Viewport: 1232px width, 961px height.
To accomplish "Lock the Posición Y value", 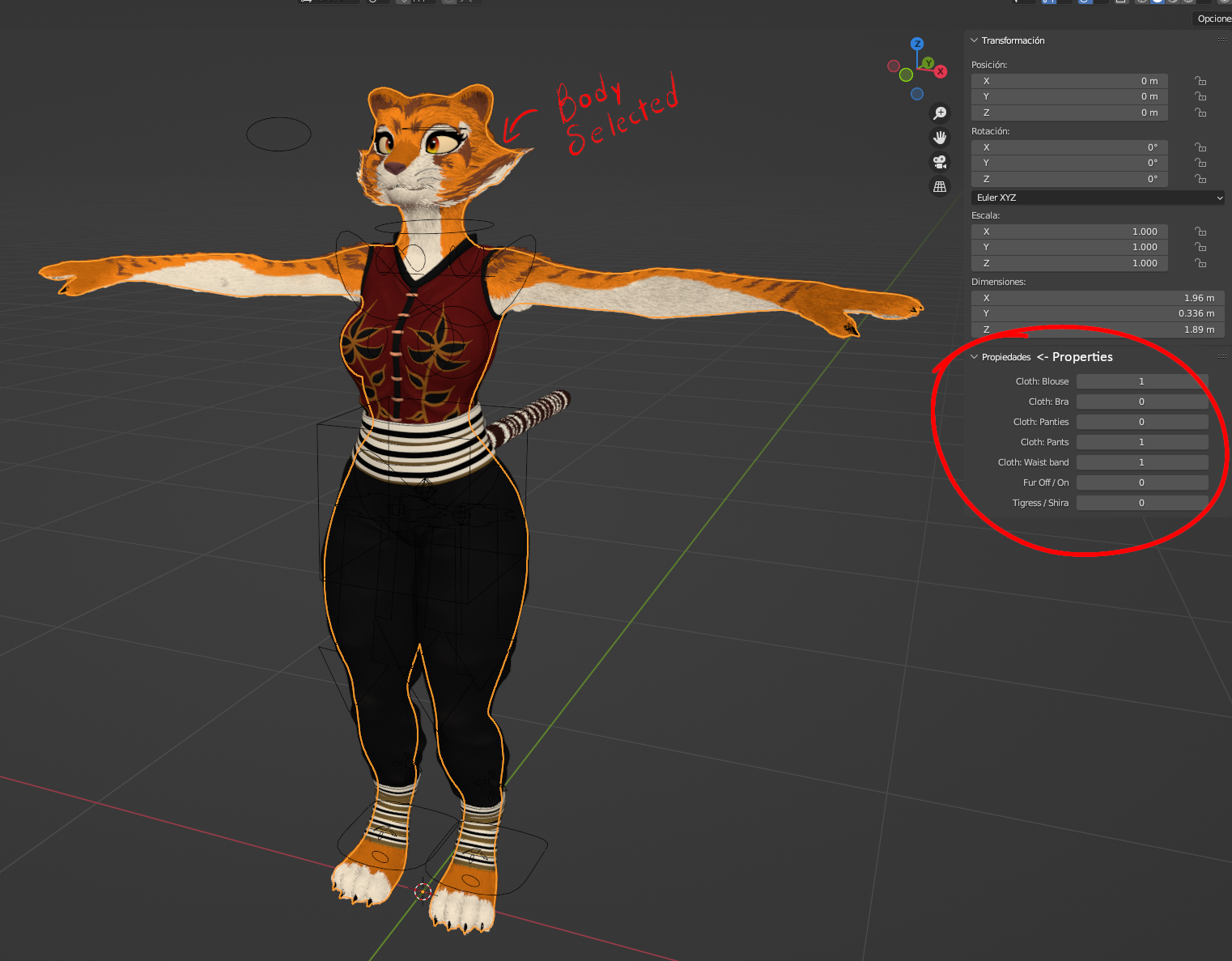I will 1200,96.
